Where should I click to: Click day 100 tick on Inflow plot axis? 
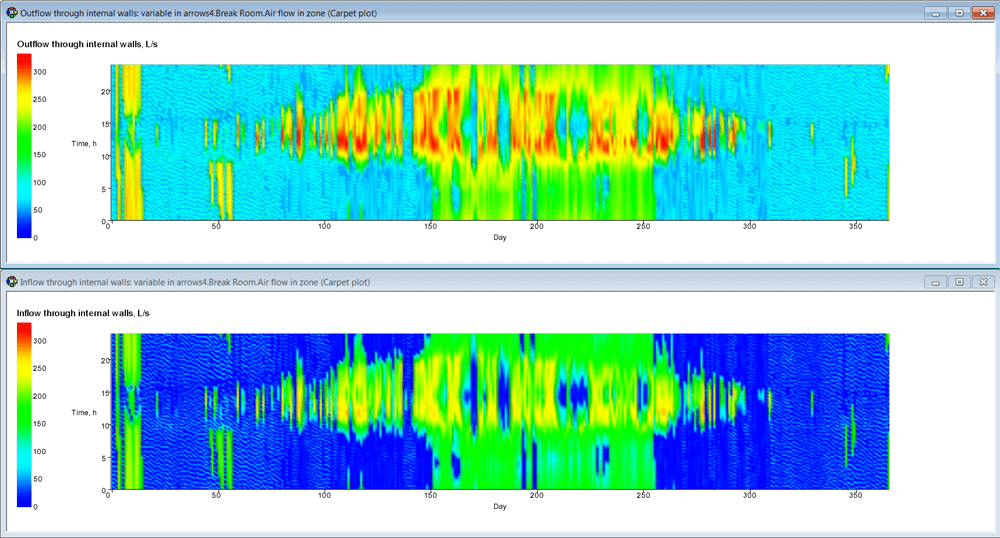324,496
